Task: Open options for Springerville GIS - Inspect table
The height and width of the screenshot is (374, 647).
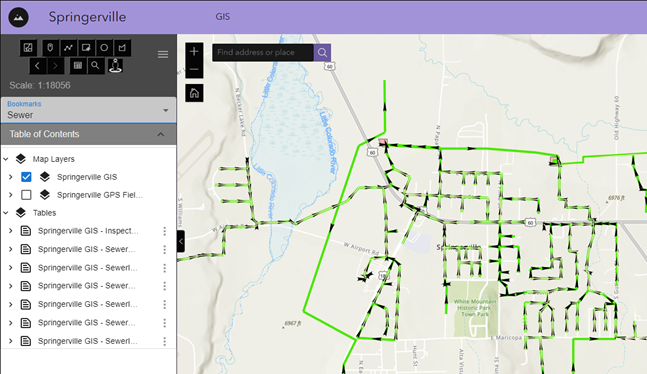Action: (165, 231)
